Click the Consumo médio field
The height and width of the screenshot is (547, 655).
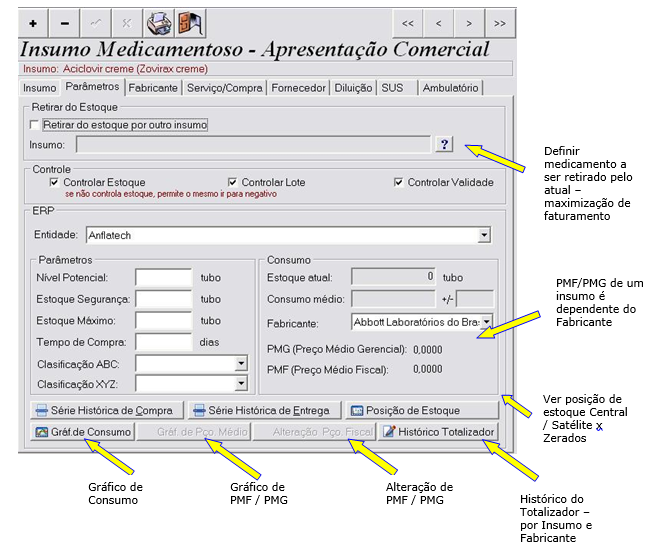coord(393,299)
